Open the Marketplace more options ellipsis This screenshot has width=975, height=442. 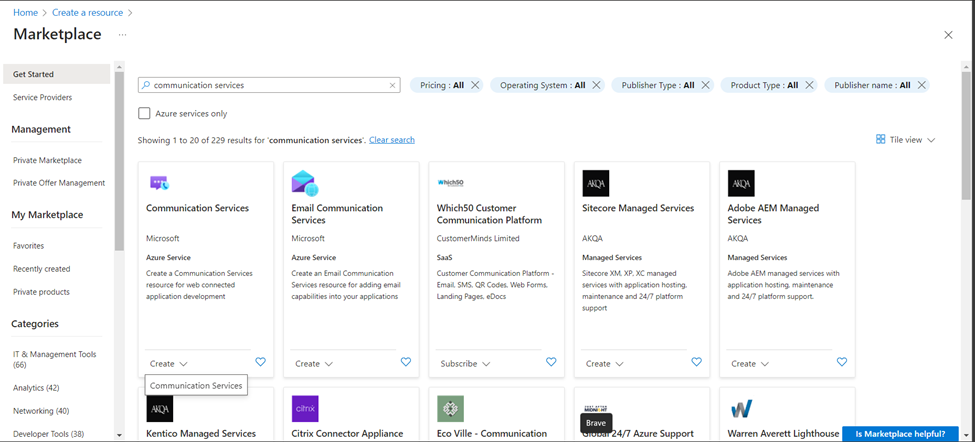click(x=122, y=35)
